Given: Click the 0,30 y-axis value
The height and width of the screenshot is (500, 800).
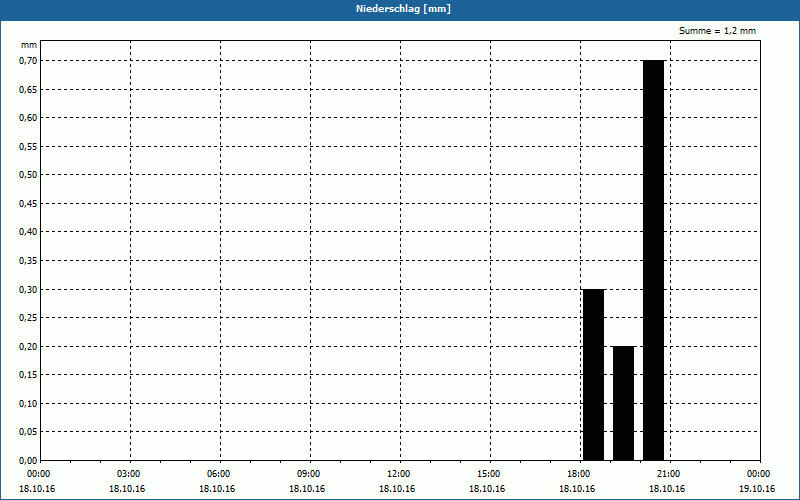Looking at the screenshot, I should pyautogui.click(x=28, y=289).
